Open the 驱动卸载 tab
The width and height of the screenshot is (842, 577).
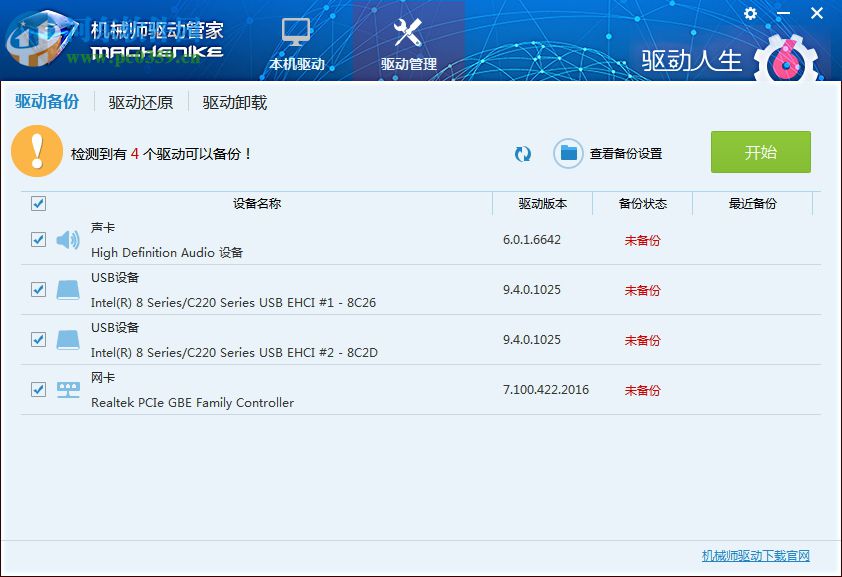coord(235,101)
